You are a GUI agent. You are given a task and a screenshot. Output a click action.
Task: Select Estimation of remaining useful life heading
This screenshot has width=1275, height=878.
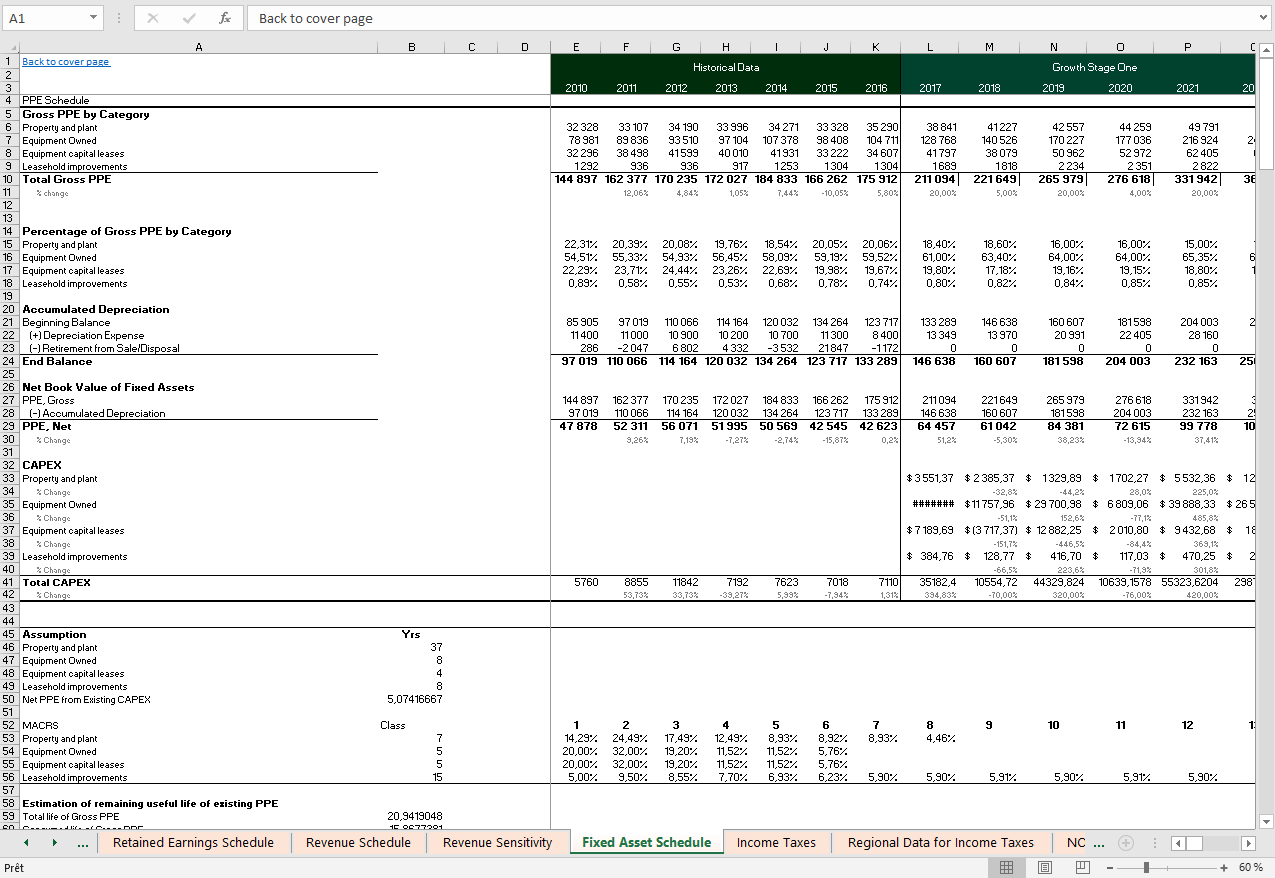point(150,803)
